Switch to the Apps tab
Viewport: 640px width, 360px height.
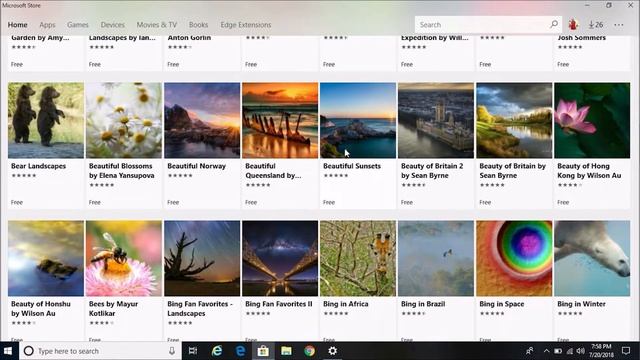tap(47, 25)
